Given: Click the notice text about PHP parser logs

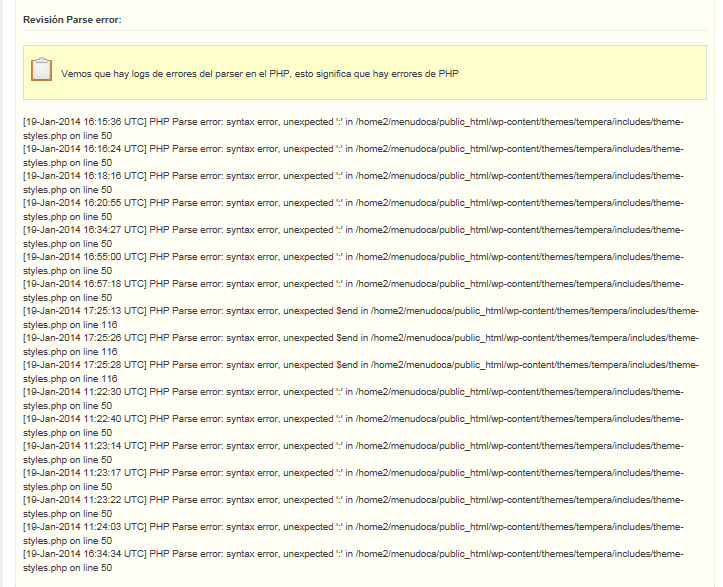Looking at the screenshot, I should [260, 74].
